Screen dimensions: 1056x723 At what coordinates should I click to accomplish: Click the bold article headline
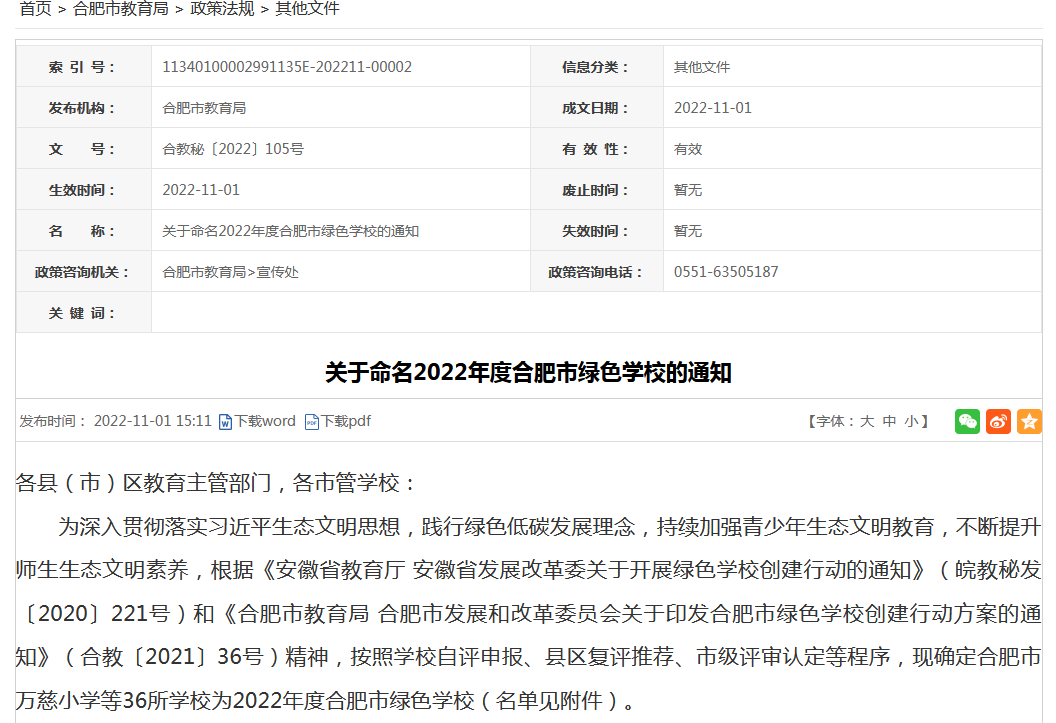(x=528, y=372)
